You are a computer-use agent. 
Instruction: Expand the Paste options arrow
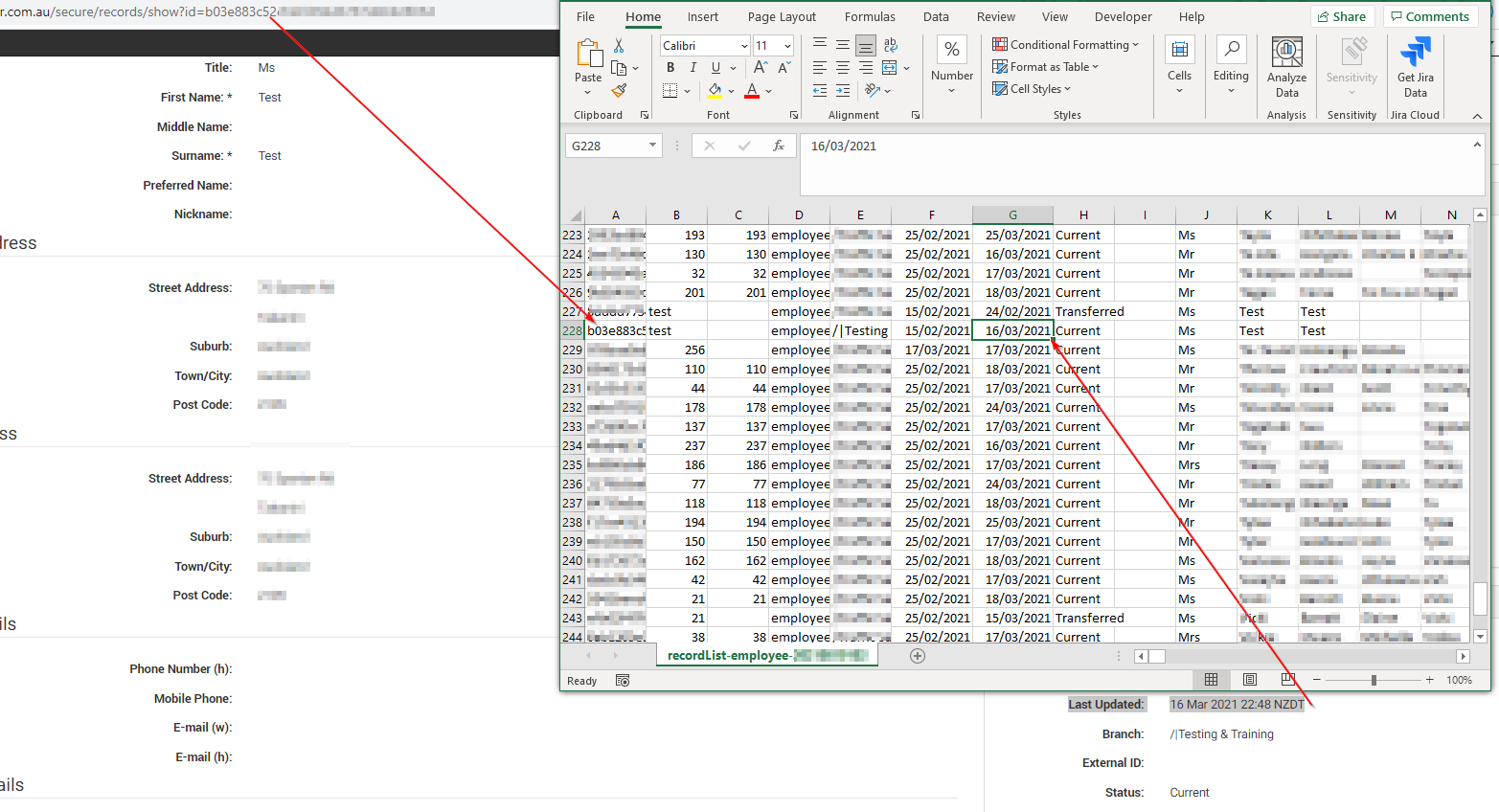click(x=587, y=92)
